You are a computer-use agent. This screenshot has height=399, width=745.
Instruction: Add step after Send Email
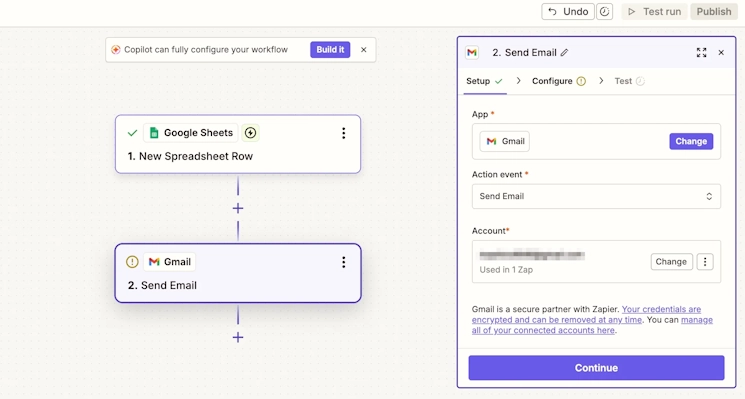pos(238,337)
